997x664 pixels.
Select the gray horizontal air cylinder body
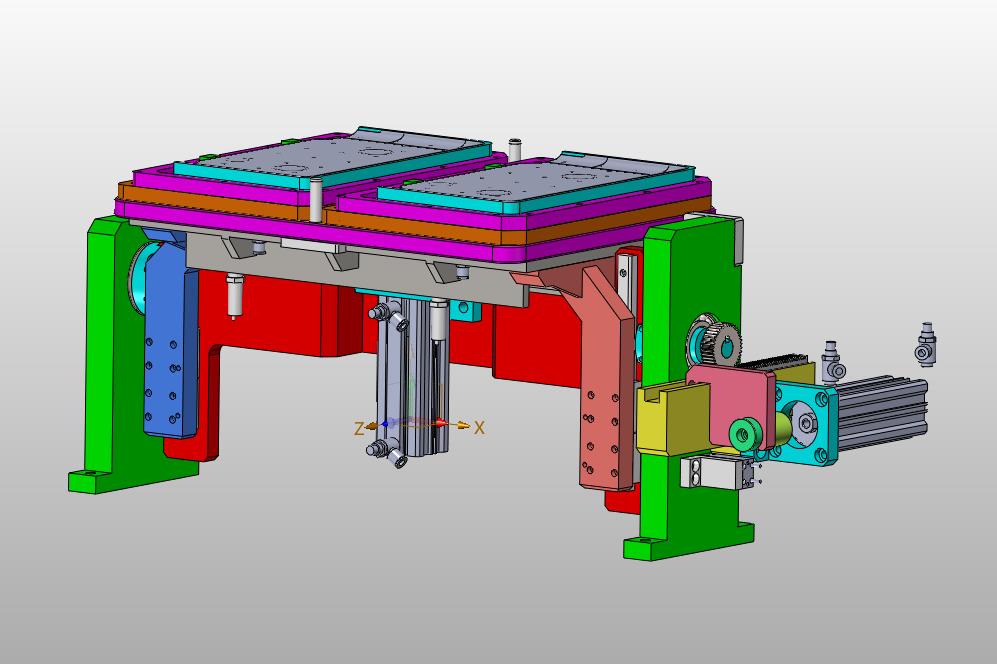(883, 413)
